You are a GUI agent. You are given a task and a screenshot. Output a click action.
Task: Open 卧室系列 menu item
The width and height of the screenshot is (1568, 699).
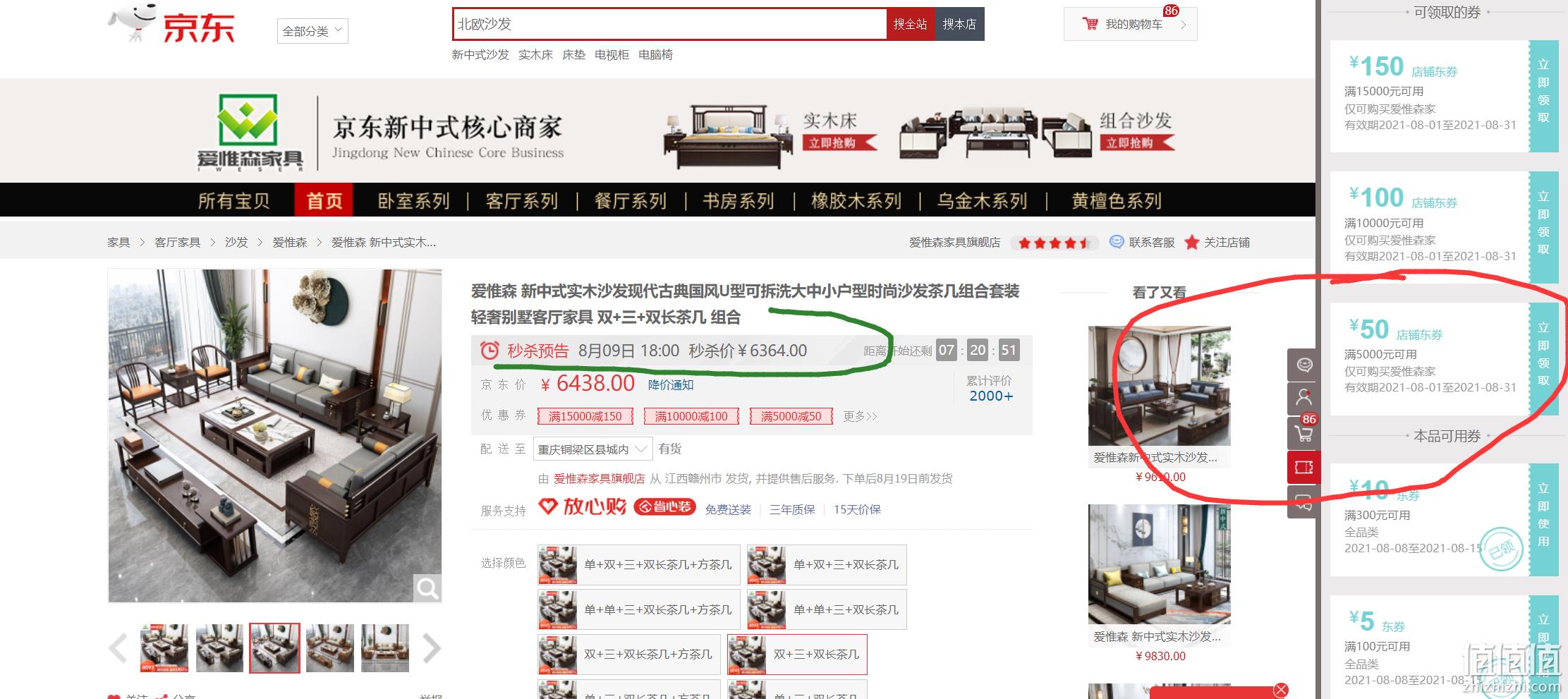(x=414, y=201)
